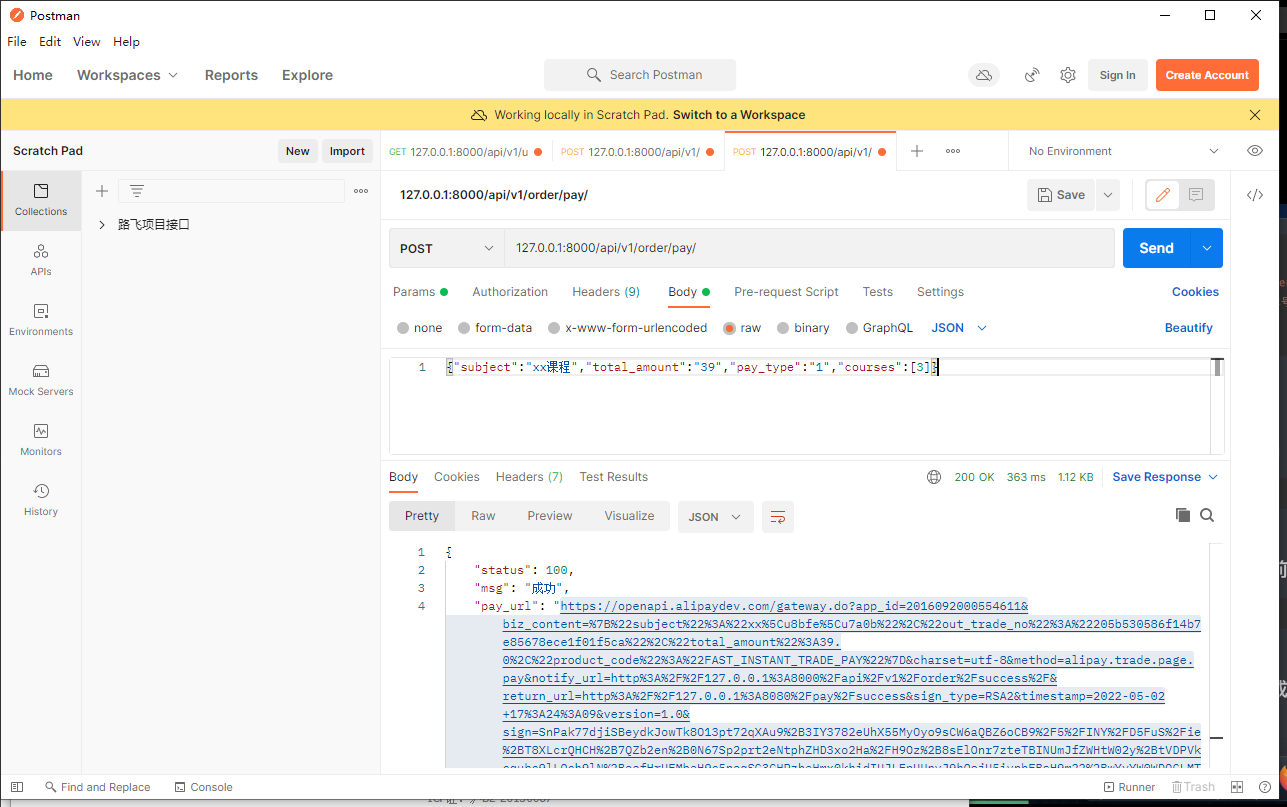
Task: Open collections more-options ellipsis
Action: 361,191
